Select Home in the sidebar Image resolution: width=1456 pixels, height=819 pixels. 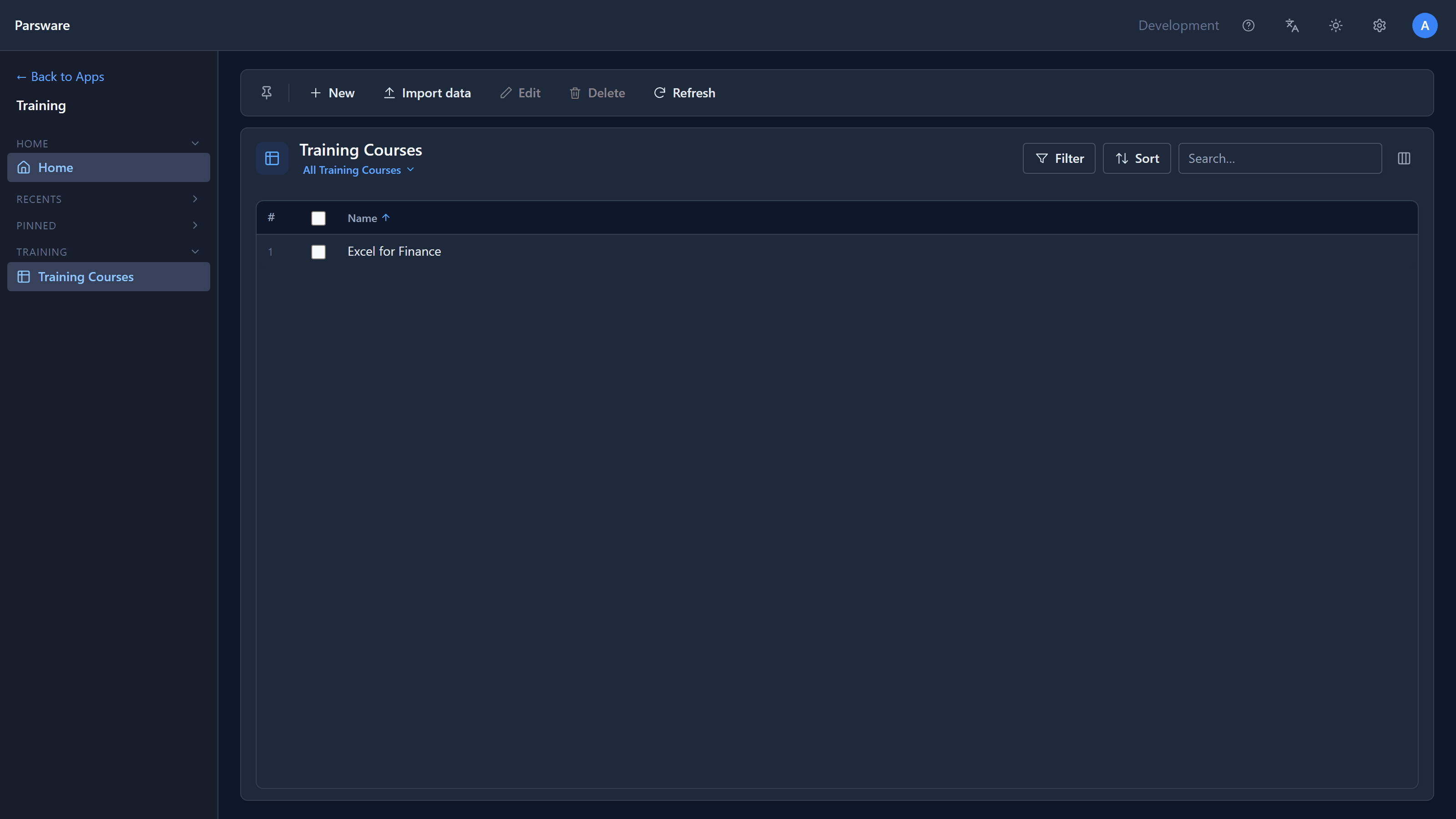[x=109, y=167]
